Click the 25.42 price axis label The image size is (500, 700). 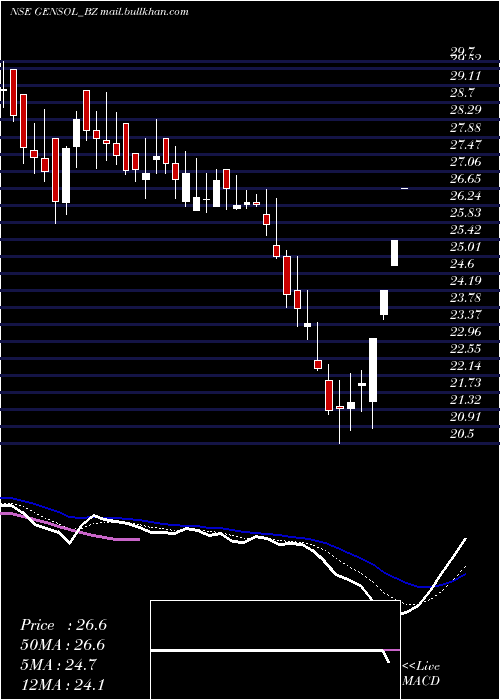coord(466,230)
